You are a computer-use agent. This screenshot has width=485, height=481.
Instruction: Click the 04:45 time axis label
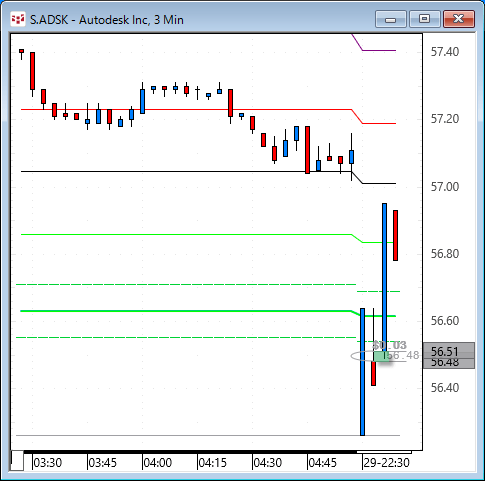pyautogui.click(x=323, y=463)
